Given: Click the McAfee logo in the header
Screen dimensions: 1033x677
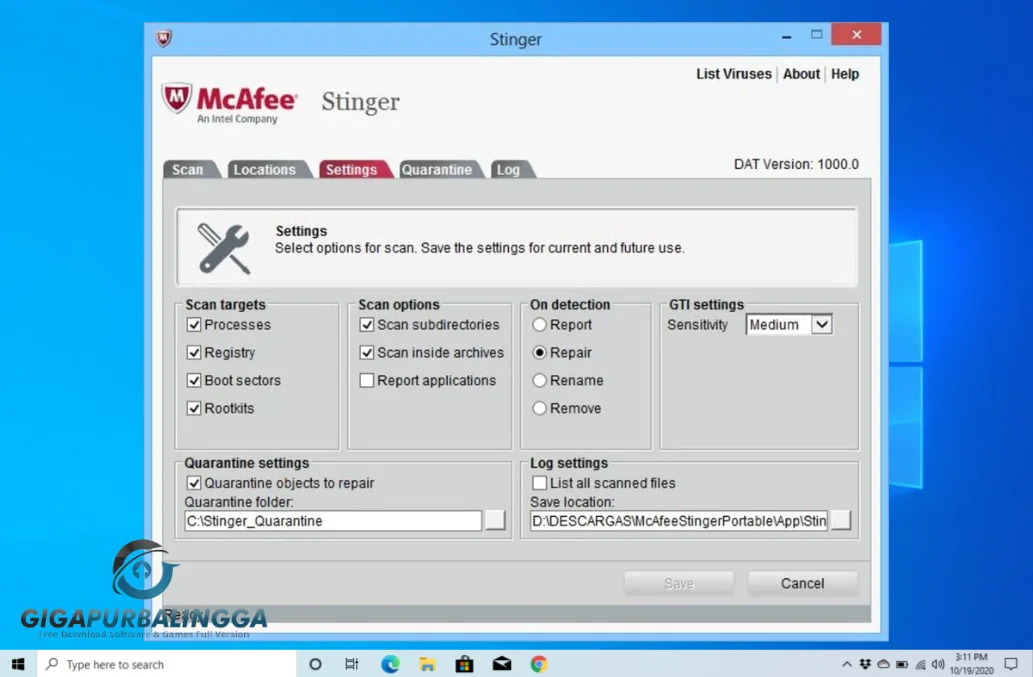Looking at the screenshot, I should tap(230, 103).
